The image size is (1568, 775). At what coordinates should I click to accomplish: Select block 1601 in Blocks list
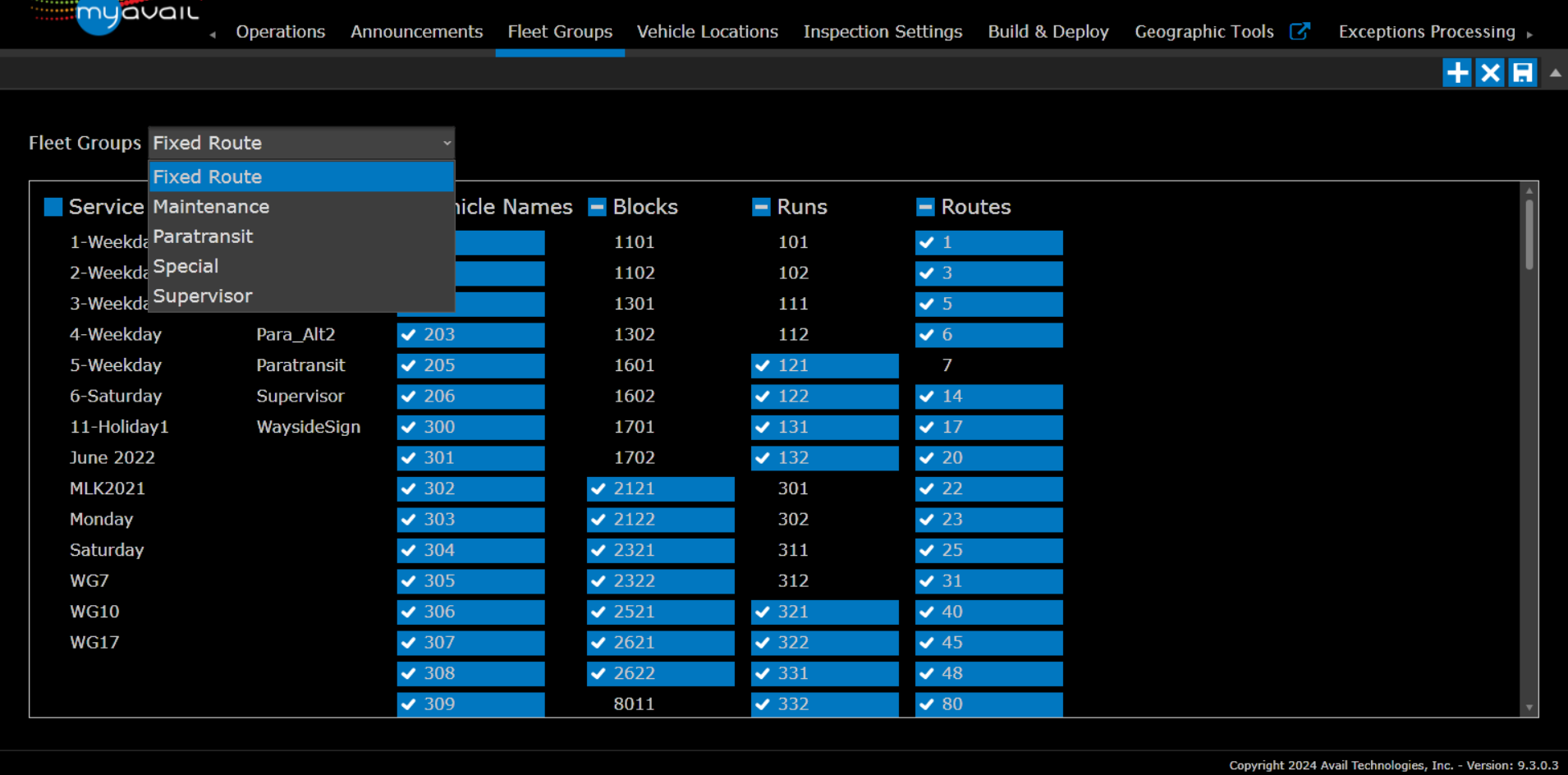pos(635,365)
